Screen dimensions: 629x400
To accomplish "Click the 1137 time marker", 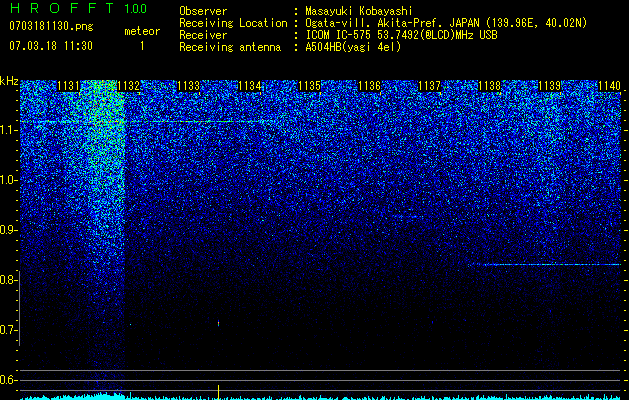I will pos(430,86).
